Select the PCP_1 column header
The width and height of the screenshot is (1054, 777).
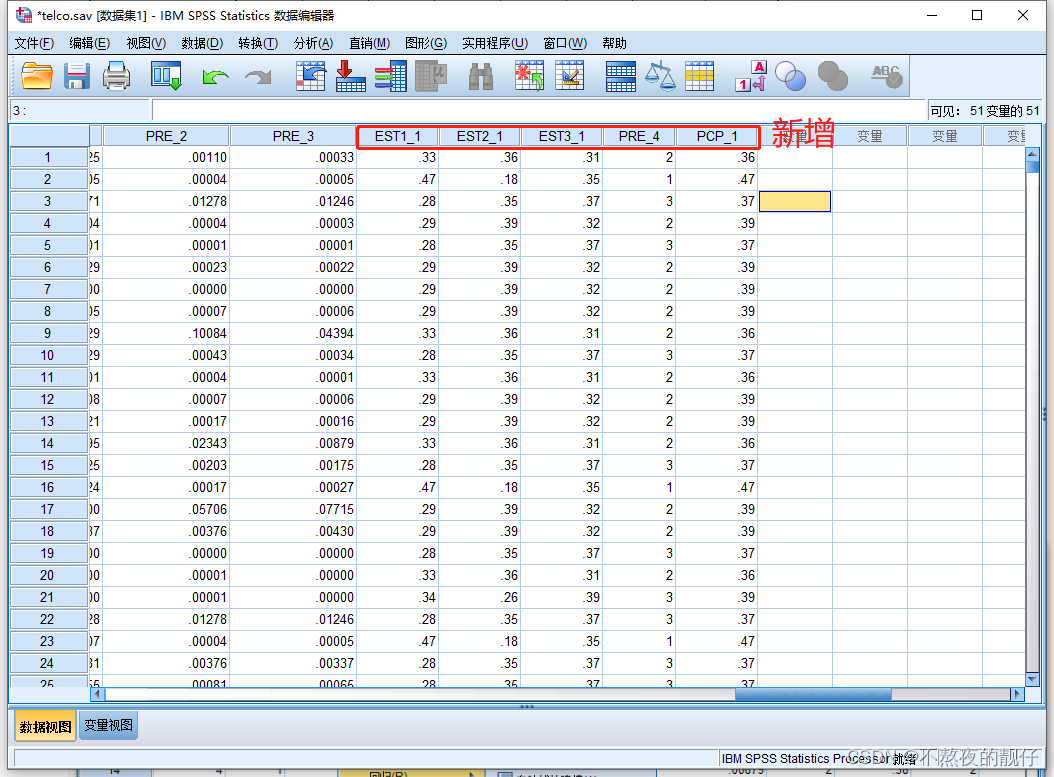coord(717,136)
